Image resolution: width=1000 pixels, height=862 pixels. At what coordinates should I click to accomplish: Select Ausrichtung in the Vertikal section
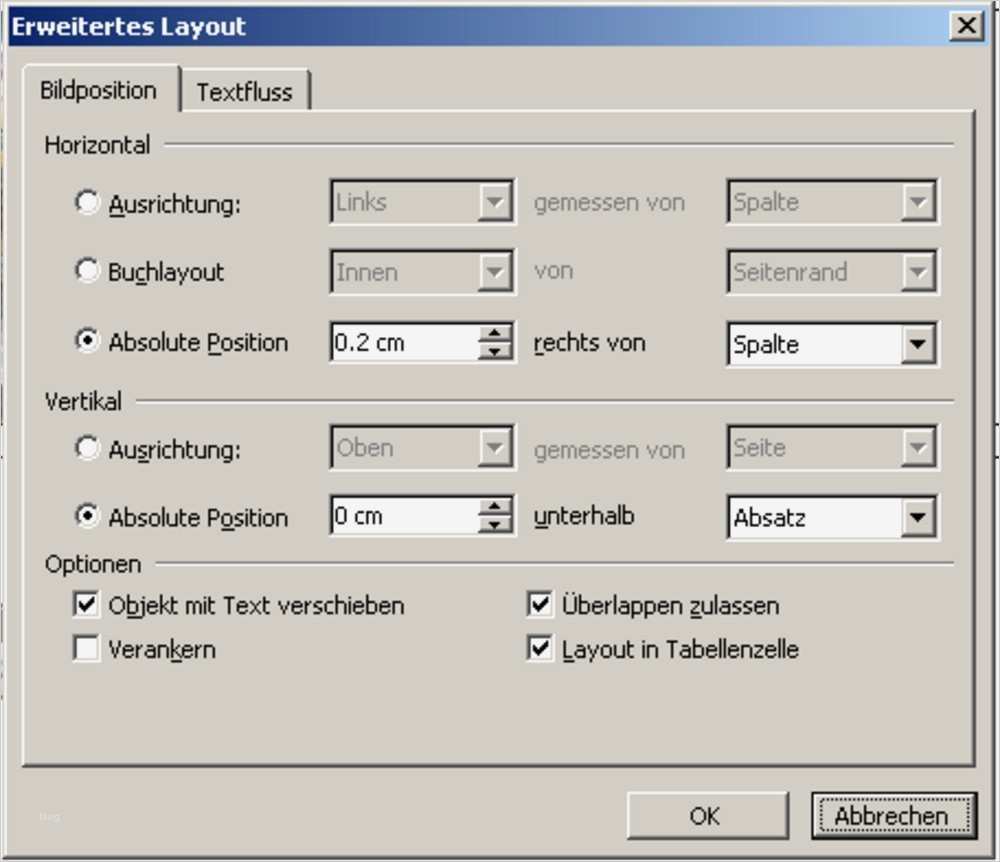[x=88, y=448]
